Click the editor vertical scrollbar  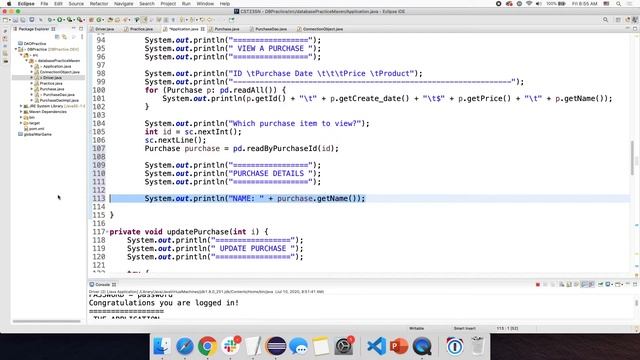click(x=632, y=158)
